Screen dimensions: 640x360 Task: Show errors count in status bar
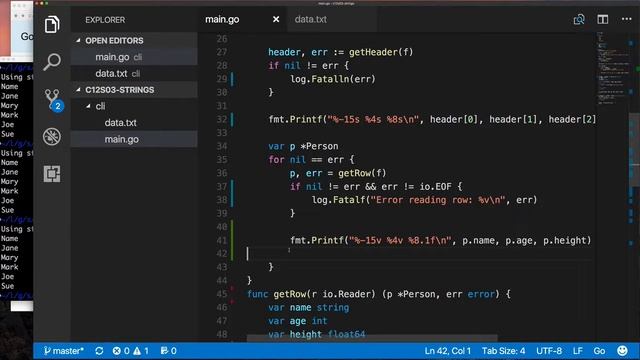[121, 351]
